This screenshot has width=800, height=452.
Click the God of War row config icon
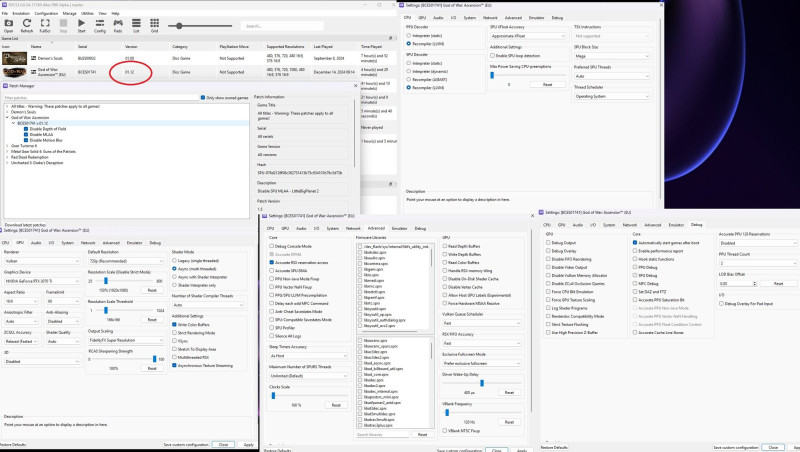pos(34,72)
